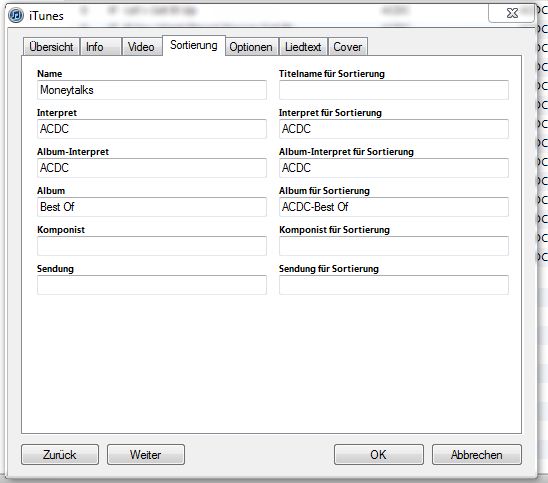The width and height of the screenshot is (548, 483).
Task: Click the Zurück button
Action: (x=60, y=455)
